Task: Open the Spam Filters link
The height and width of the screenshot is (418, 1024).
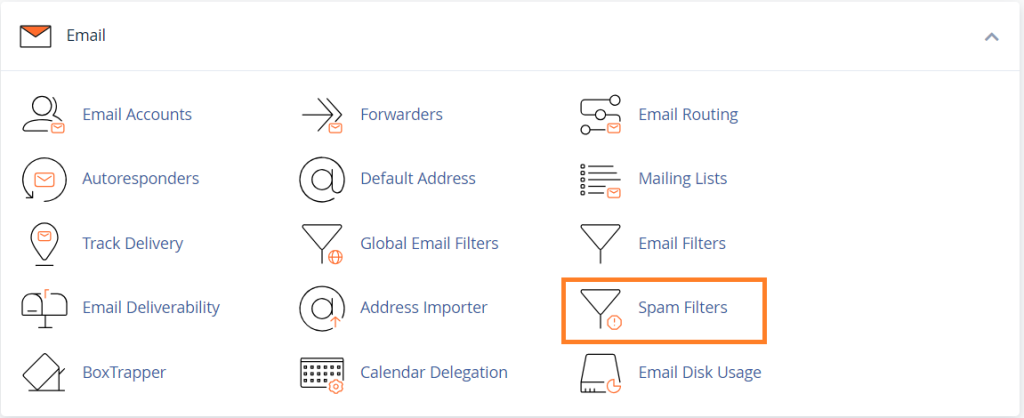Action: tap(682, 307)
